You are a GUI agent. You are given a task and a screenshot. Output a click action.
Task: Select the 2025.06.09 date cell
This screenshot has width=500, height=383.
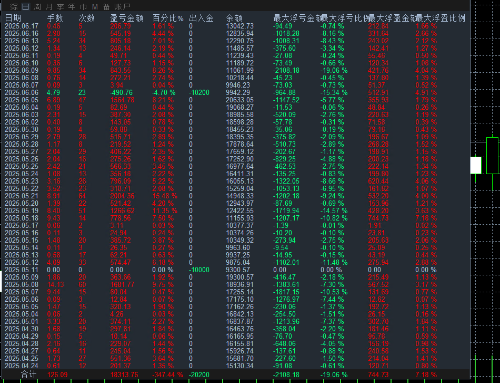coord(22,70)
